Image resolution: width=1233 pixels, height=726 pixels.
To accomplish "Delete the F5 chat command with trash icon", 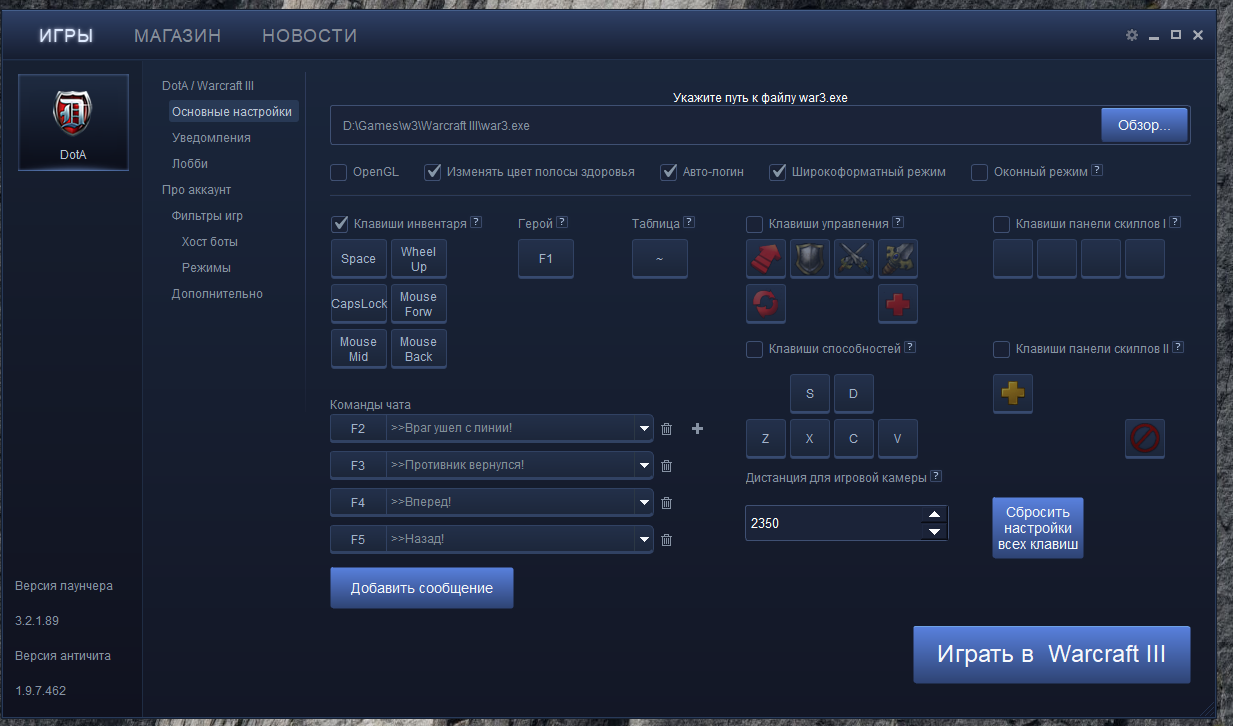I will click(667, 540).
